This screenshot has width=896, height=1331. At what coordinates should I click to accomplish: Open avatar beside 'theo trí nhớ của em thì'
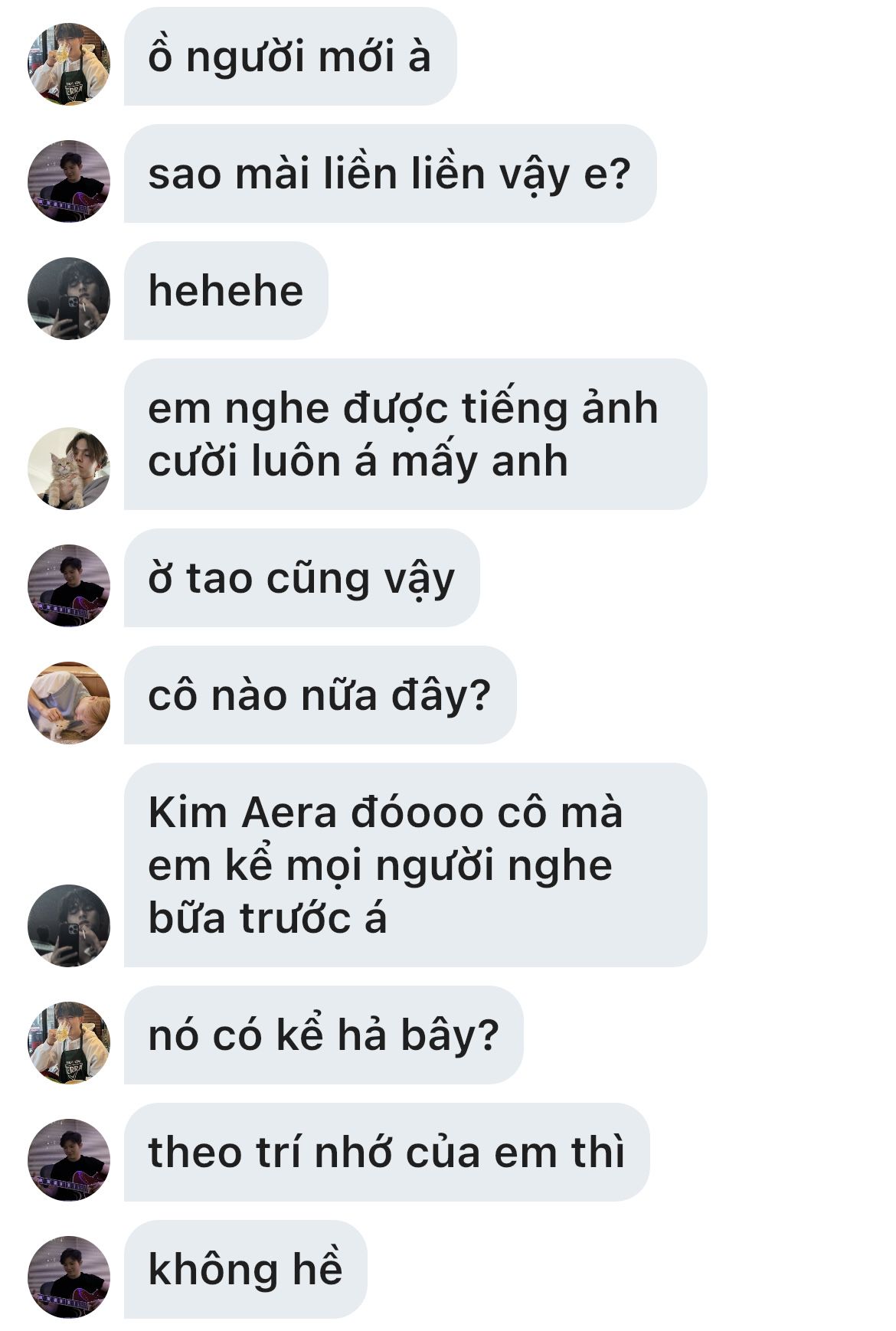click(x=69, y=1159)
